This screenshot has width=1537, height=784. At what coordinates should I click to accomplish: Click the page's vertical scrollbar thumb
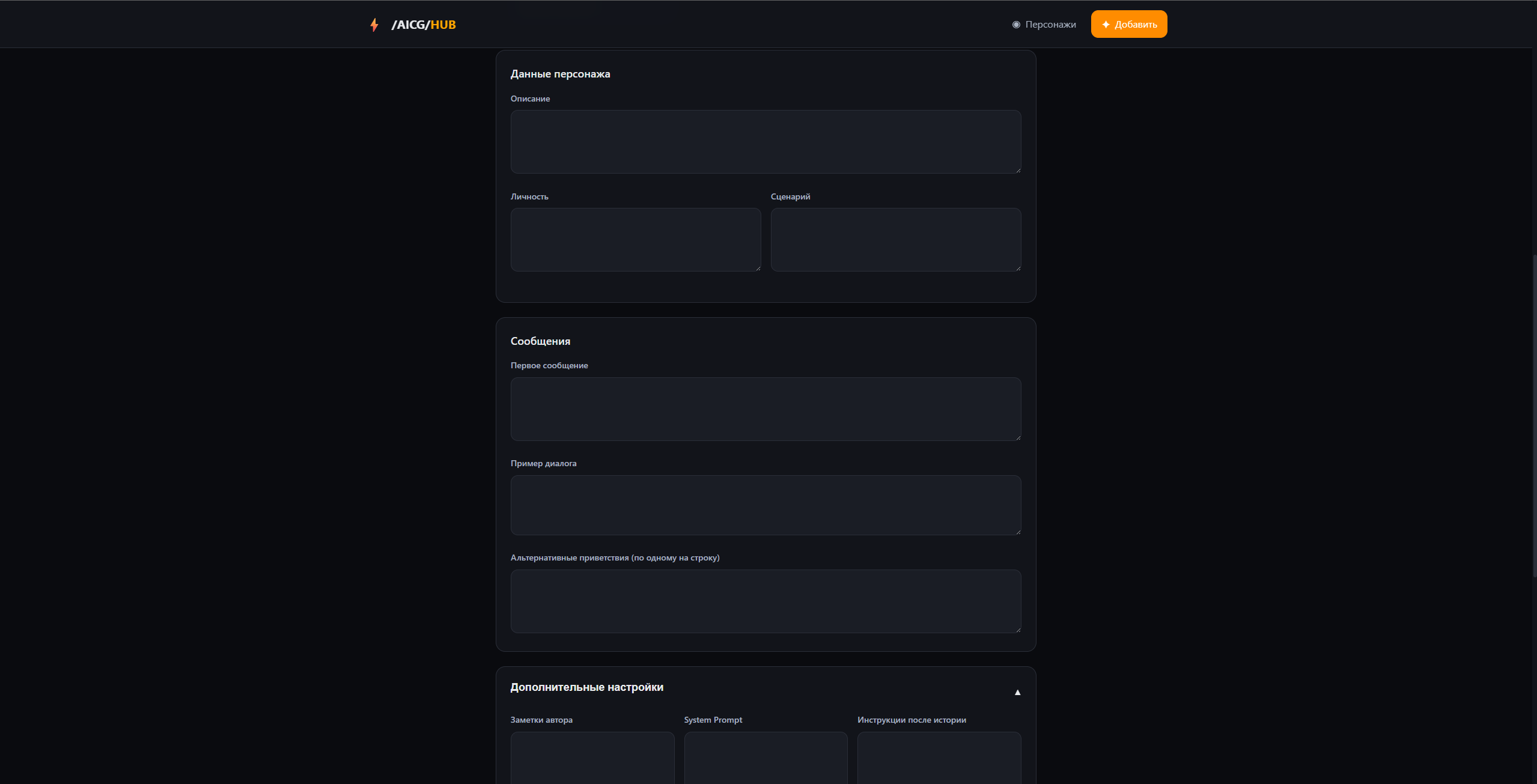pos(1534,415)
